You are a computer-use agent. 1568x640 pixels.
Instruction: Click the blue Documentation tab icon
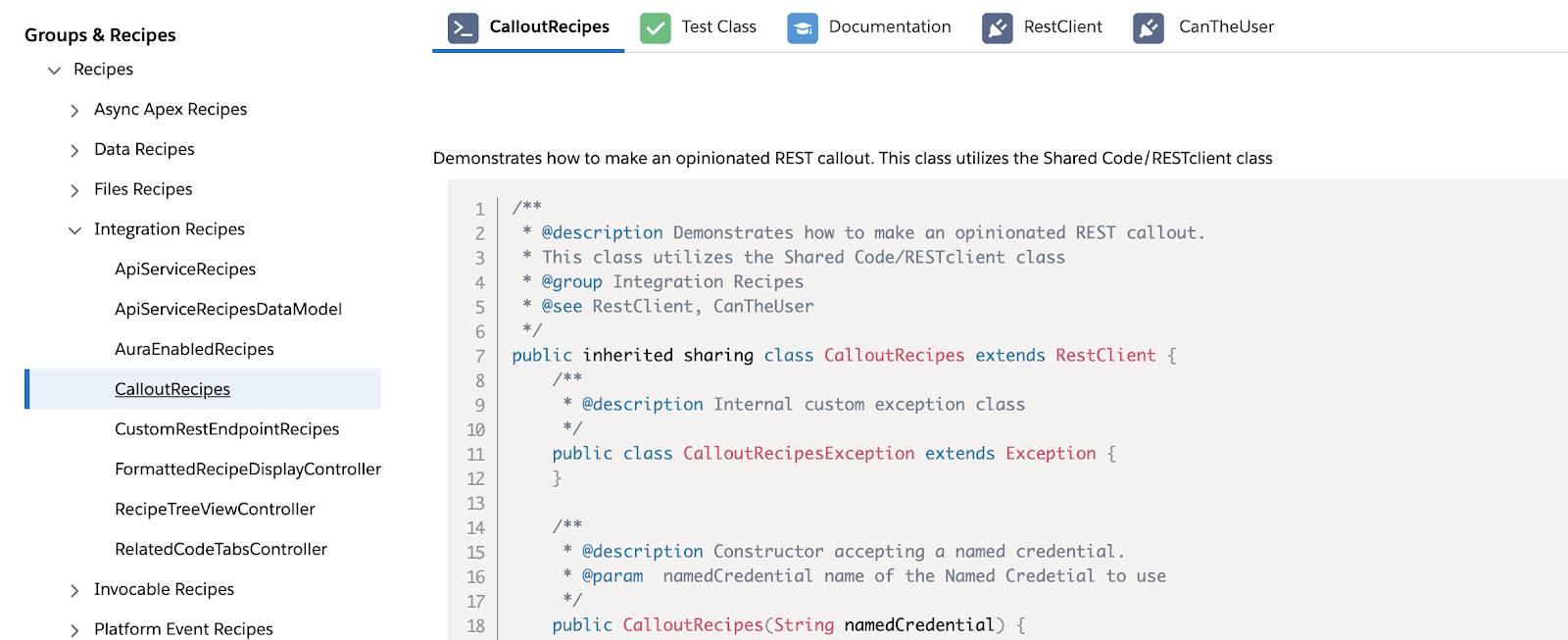[x=803, y=27]
